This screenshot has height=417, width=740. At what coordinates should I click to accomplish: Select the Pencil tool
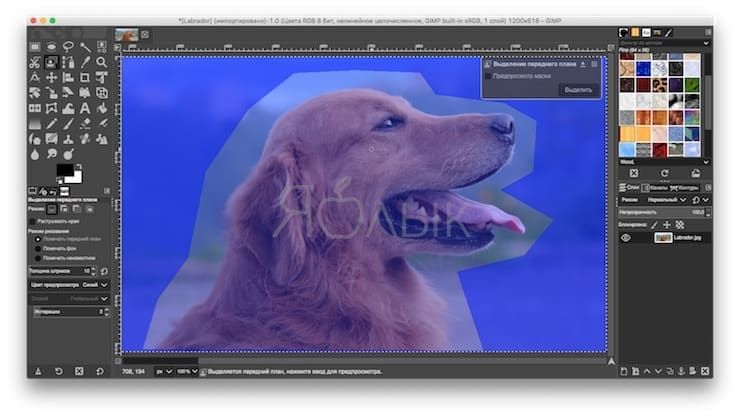coord(51,124)
